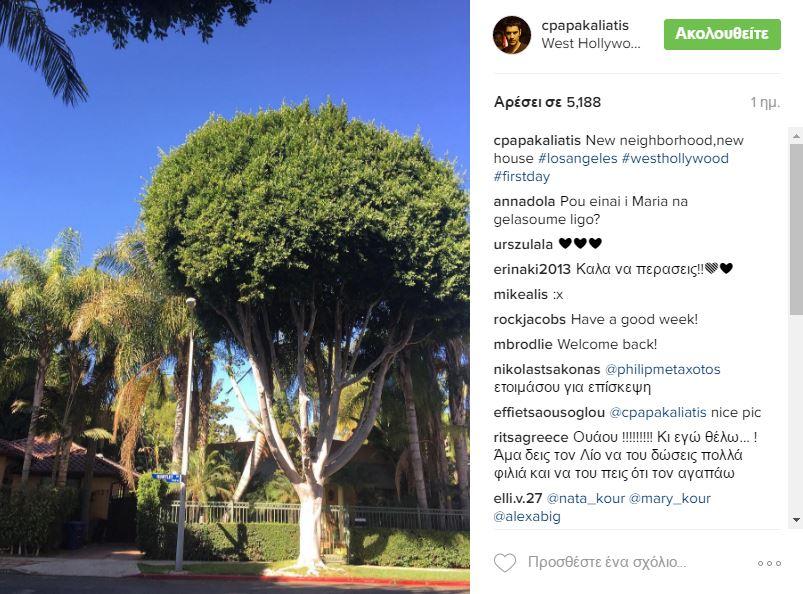Open the West Hollywood location link

pyautogui.click(x=590, y=44)
